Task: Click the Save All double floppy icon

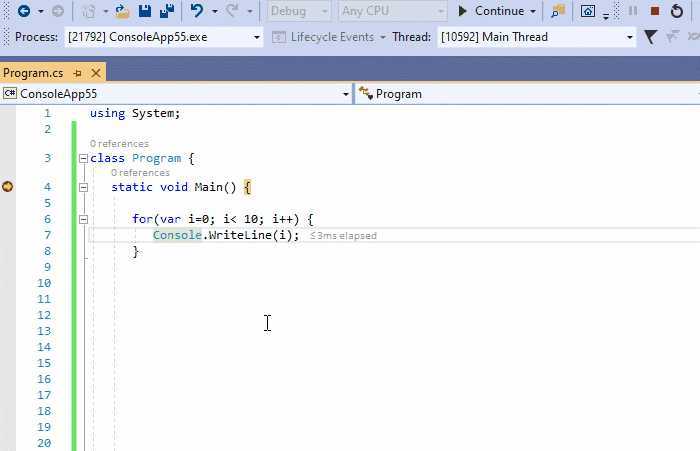Action: coord(167,11)
